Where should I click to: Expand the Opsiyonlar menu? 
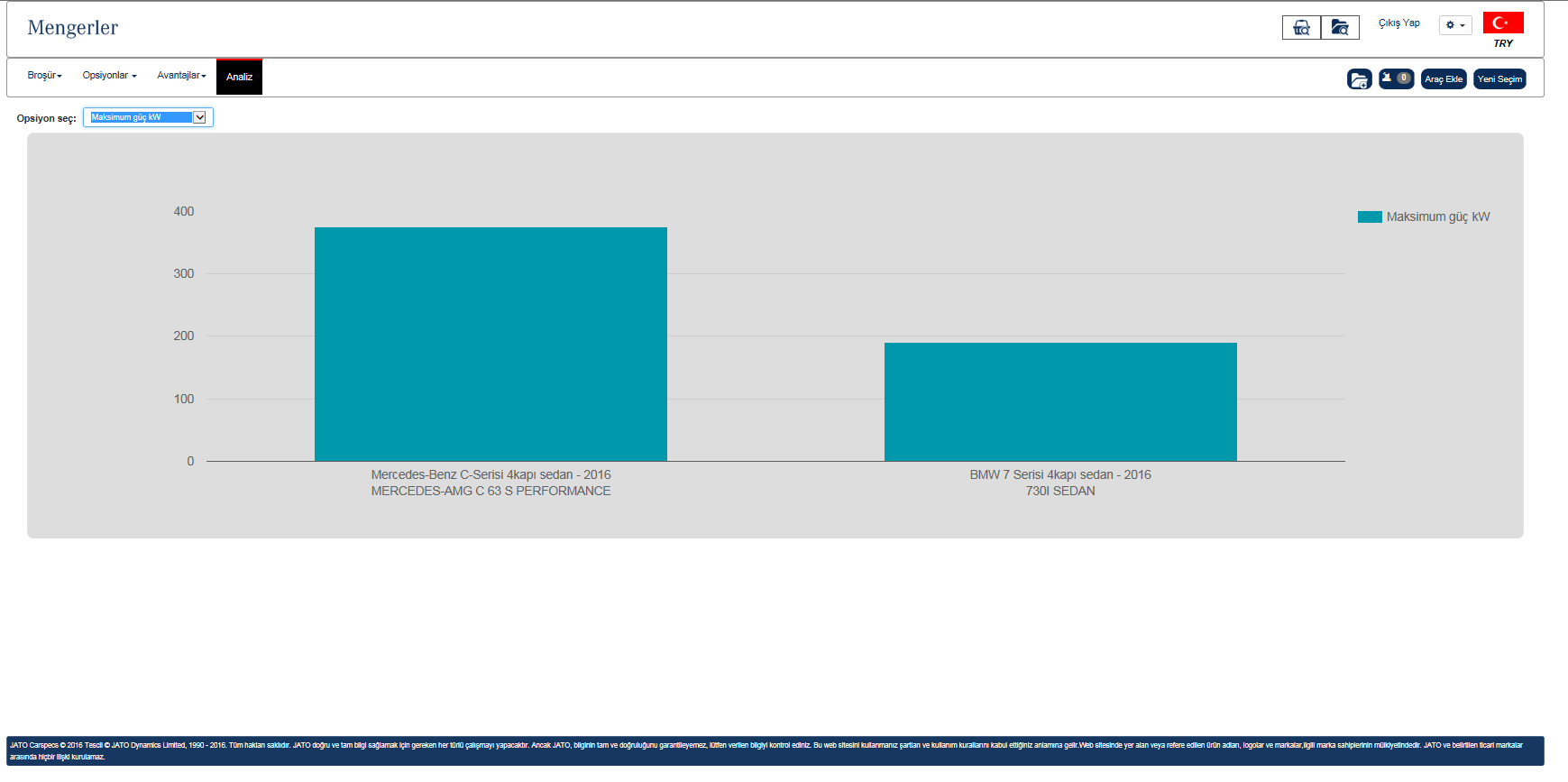pos(109,76)
